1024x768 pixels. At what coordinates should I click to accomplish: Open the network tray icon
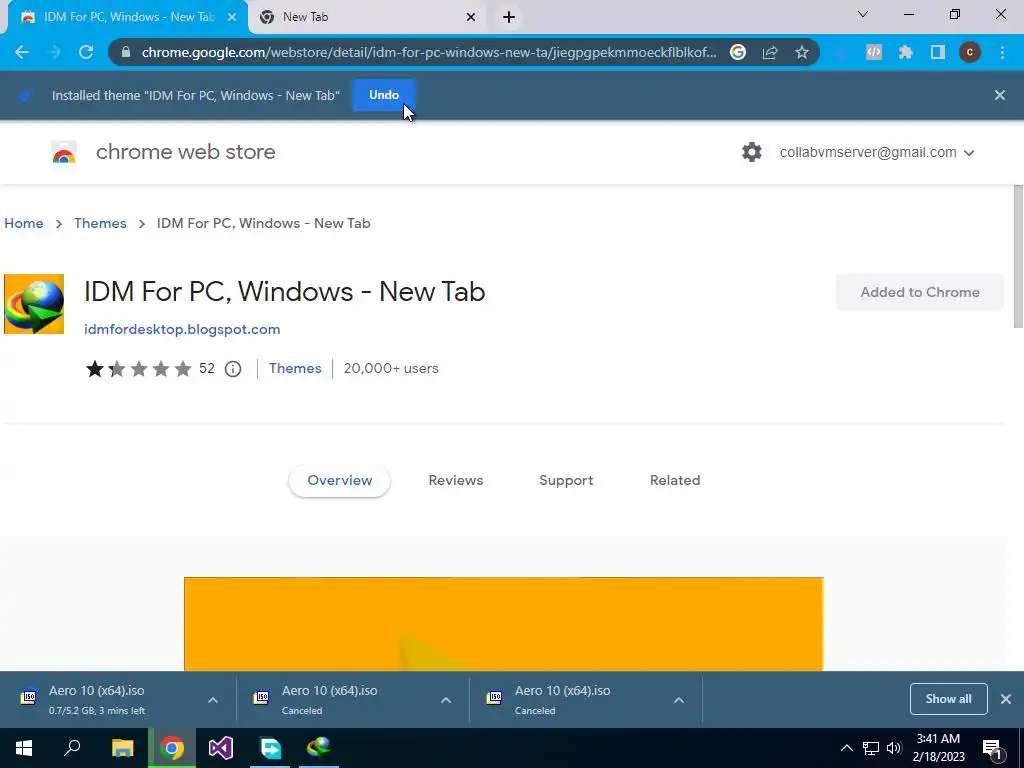(870, 748)
